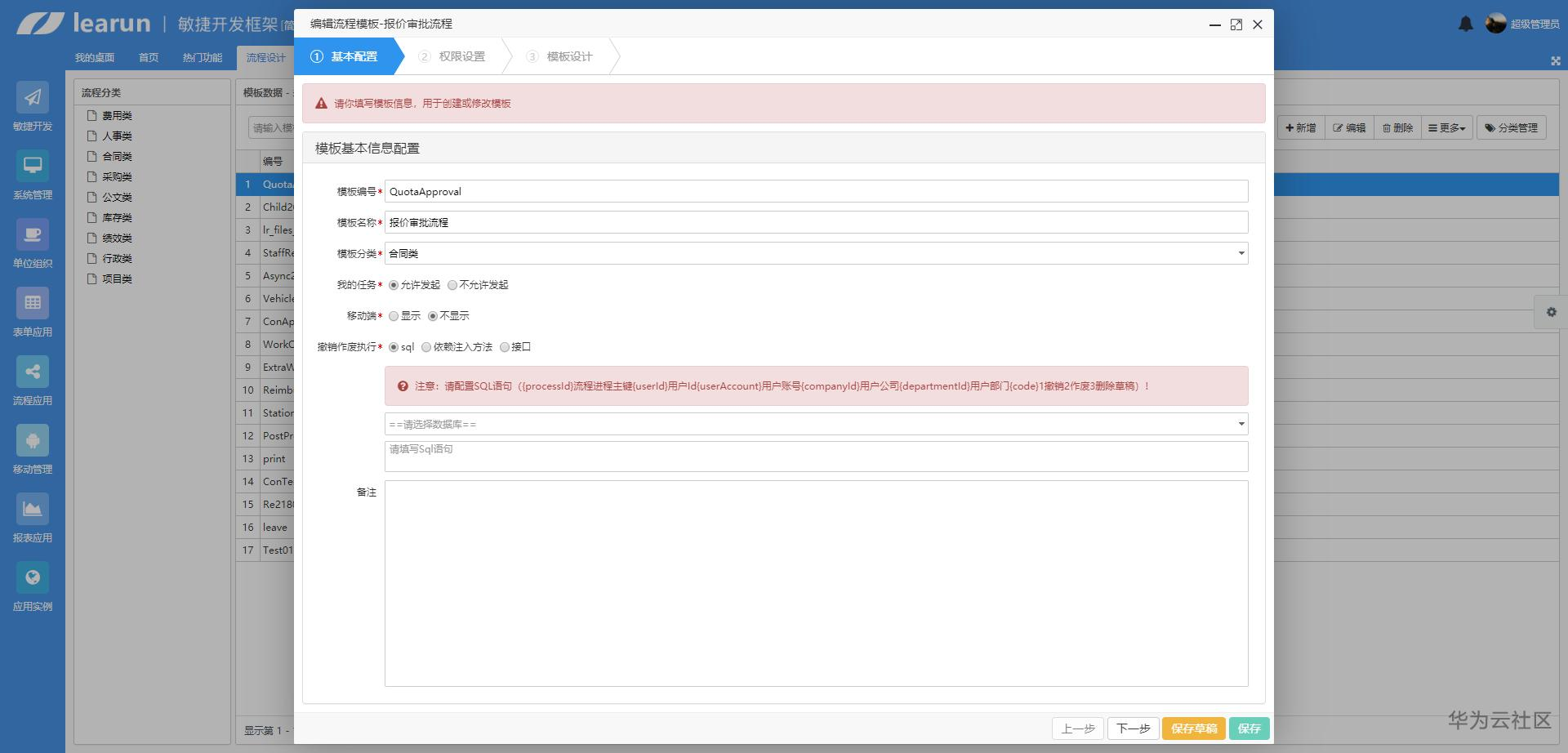Switch to the 流程设计 tab

(x=266, y=57)
